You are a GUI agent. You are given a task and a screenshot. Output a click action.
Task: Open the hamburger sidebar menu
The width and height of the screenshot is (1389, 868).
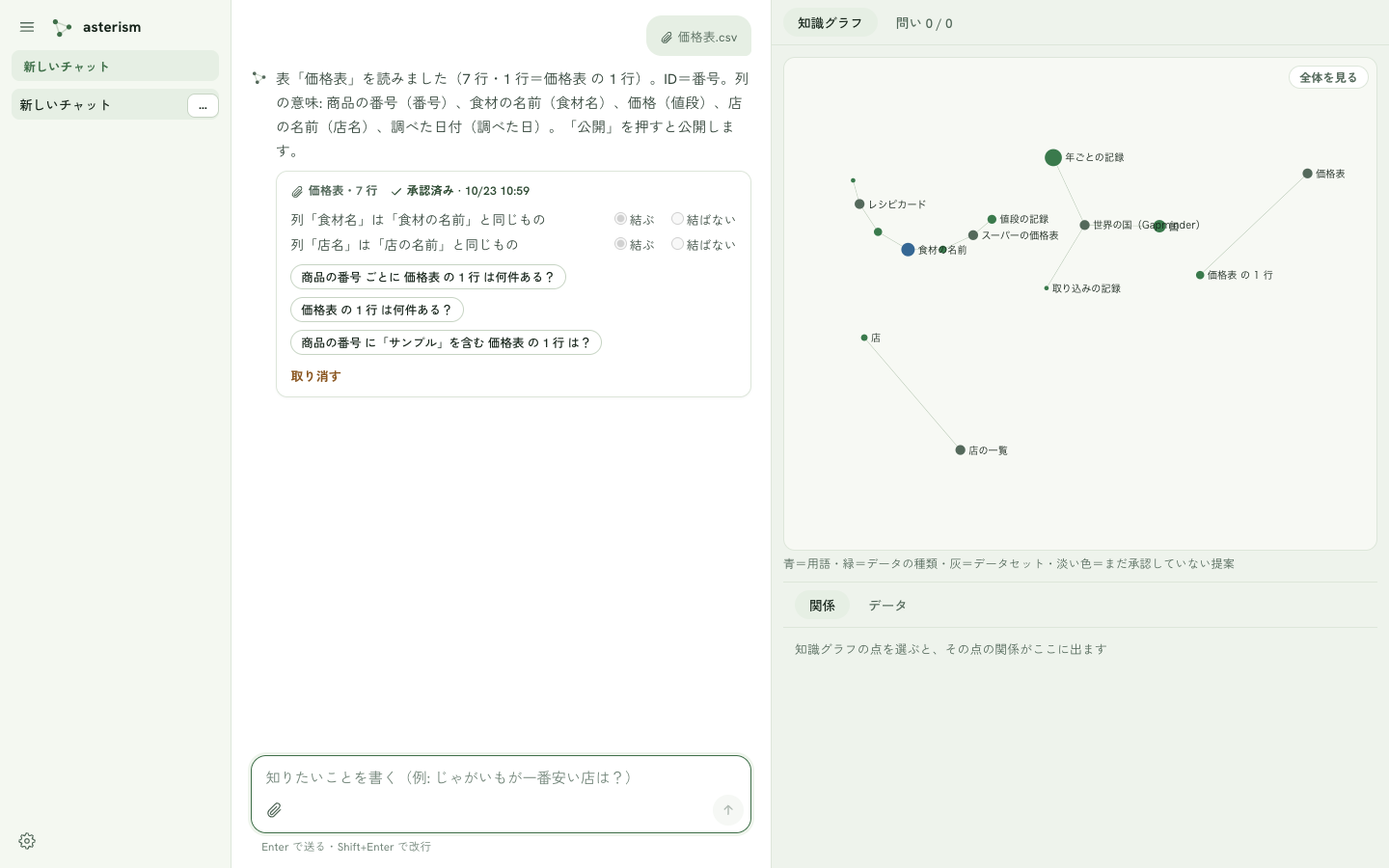click(27, 27)
